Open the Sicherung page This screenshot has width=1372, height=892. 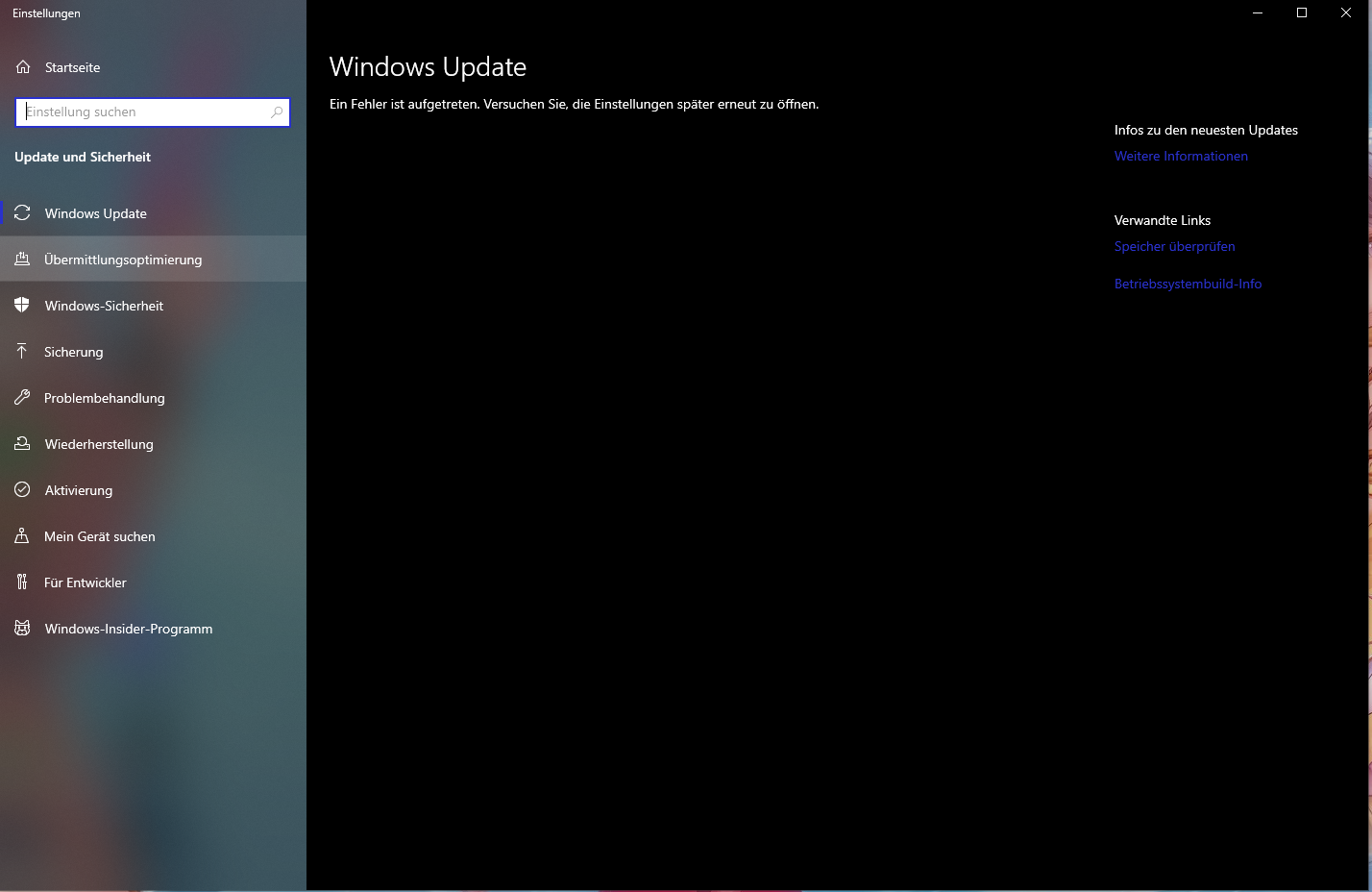pos(153,352)
